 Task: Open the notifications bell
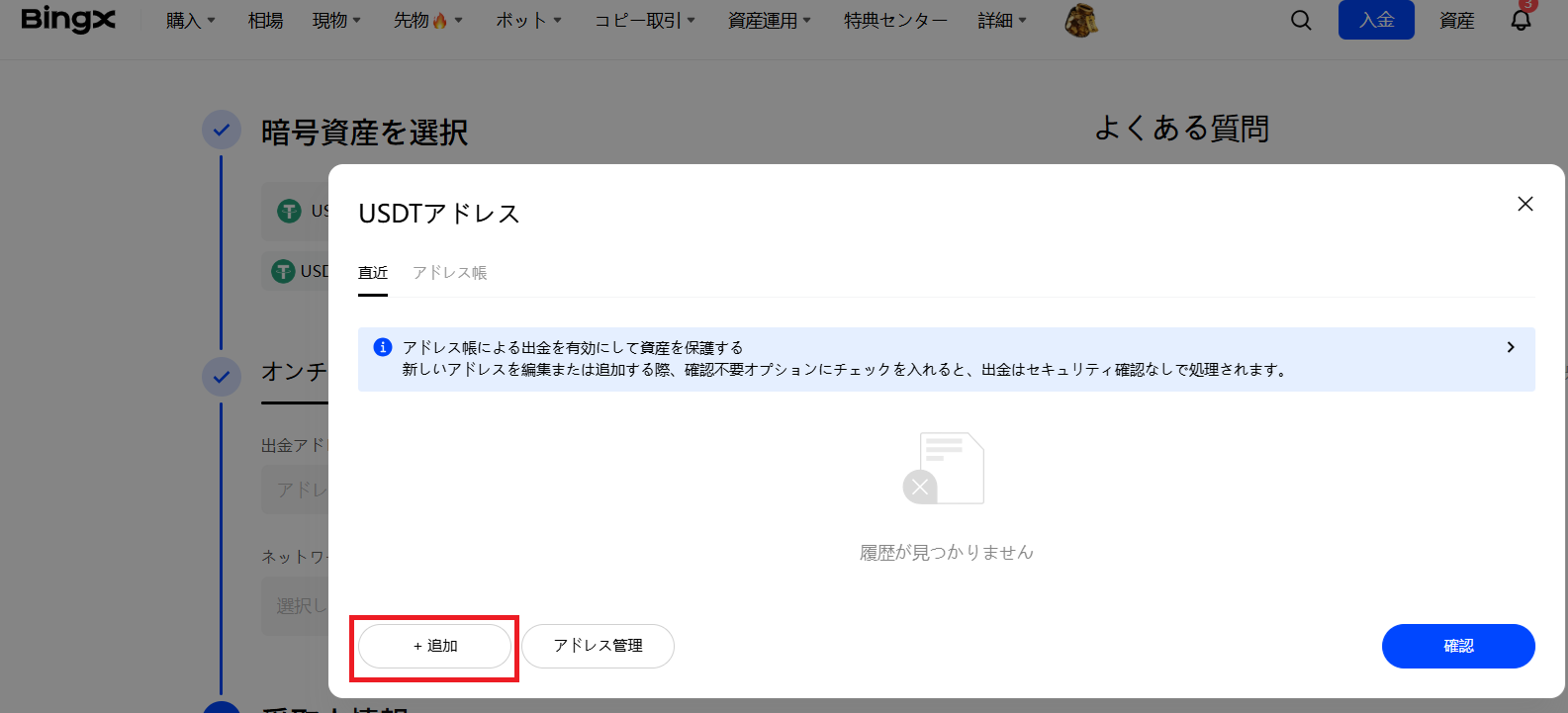[x=1521, y=21]
